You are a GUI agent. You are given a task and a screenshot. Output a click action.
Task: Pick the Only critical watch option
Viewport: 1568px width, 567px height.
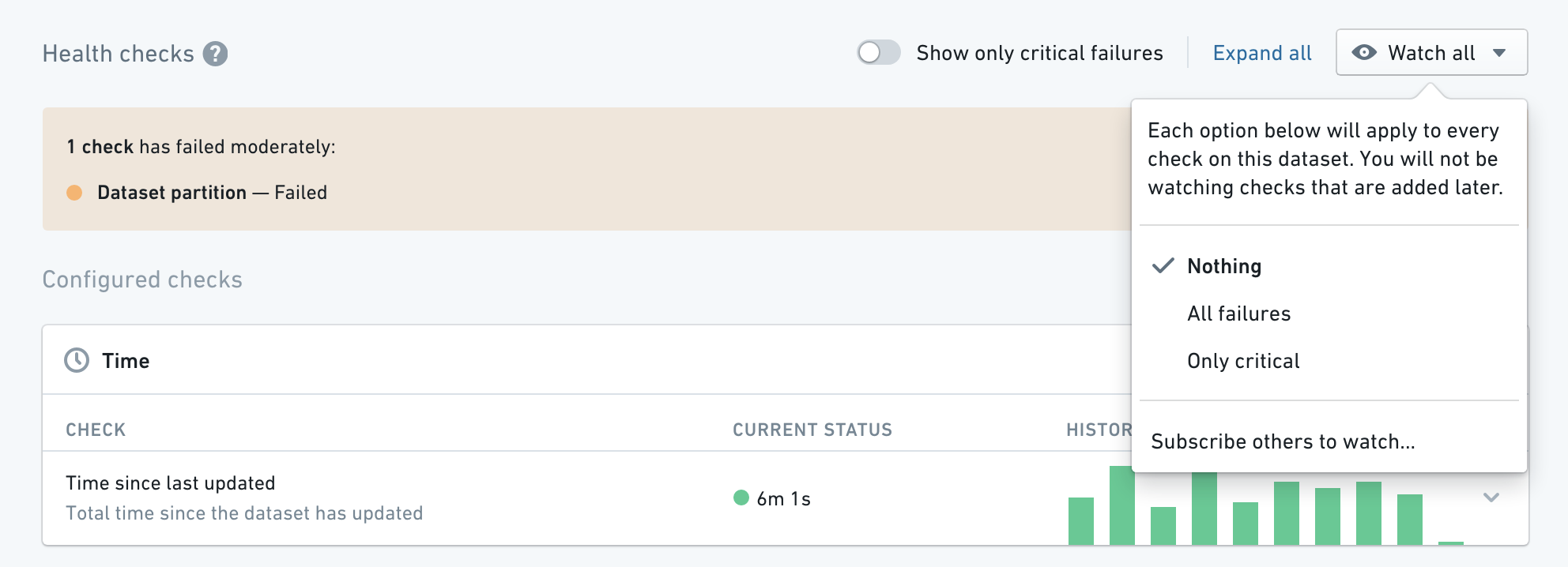1243,361
